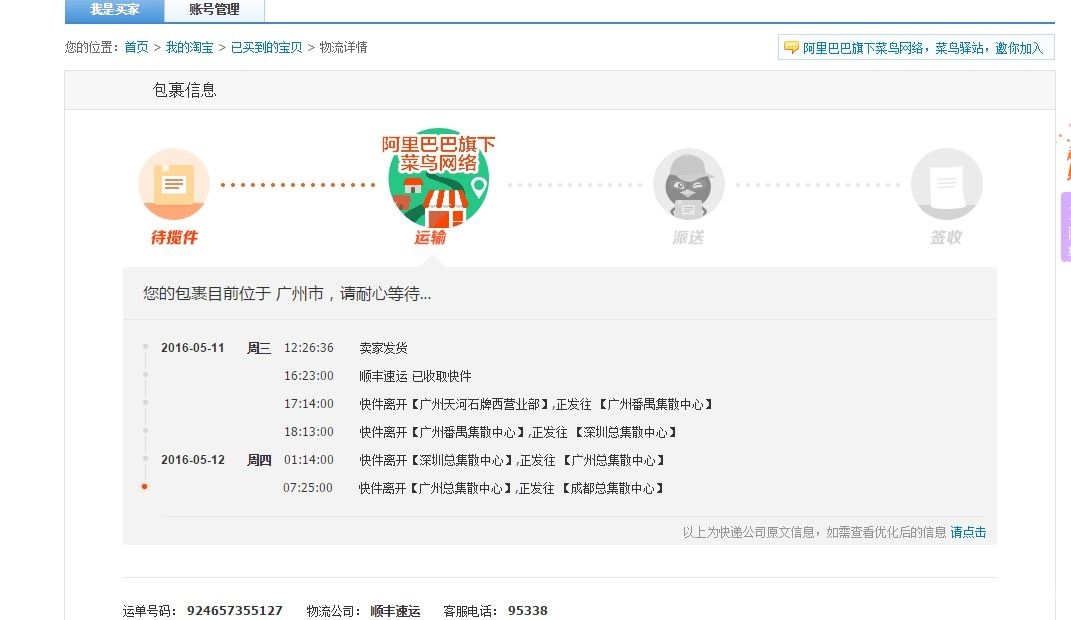Click the 物流详情 breadcrumb text
This screenshot has height=620, width=1071.
(x=344, y=47)
